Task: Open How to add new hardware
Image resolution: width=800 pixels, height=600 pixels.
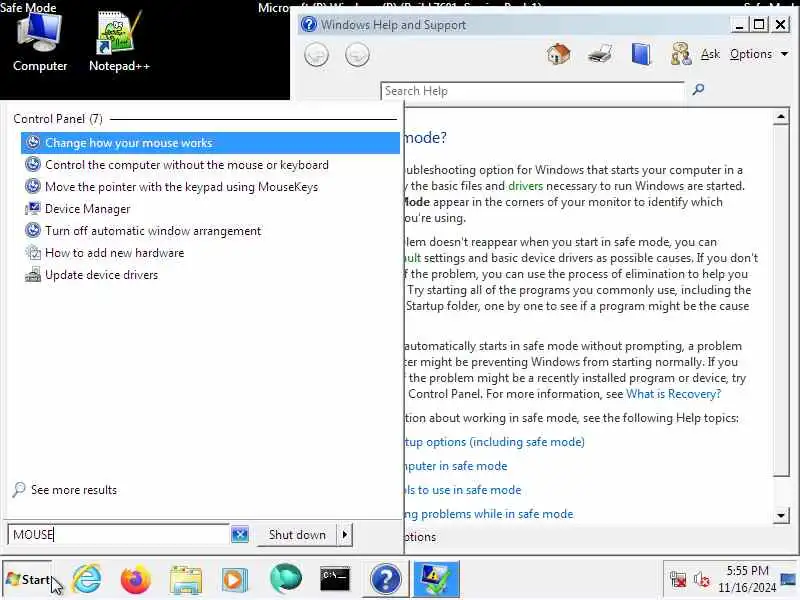Action: point(210,253)
